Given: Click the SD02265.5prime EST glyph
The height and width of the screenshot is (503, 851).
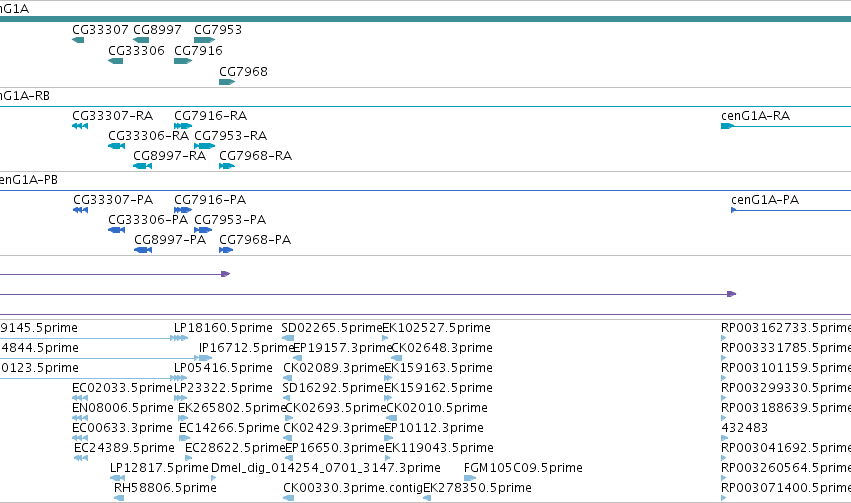Looking at the screenshot, I should point(288,338).
